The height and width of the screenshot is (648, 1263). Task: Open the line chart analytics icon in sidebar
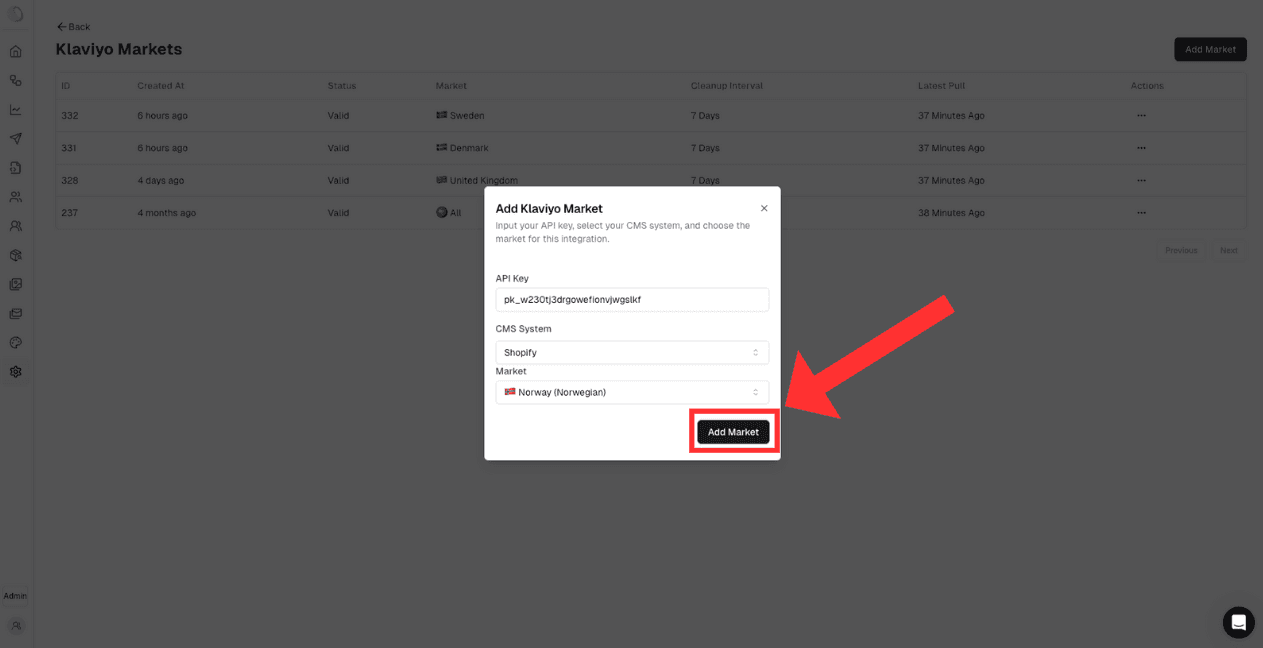pyautogui.click(x=16, y=109)
